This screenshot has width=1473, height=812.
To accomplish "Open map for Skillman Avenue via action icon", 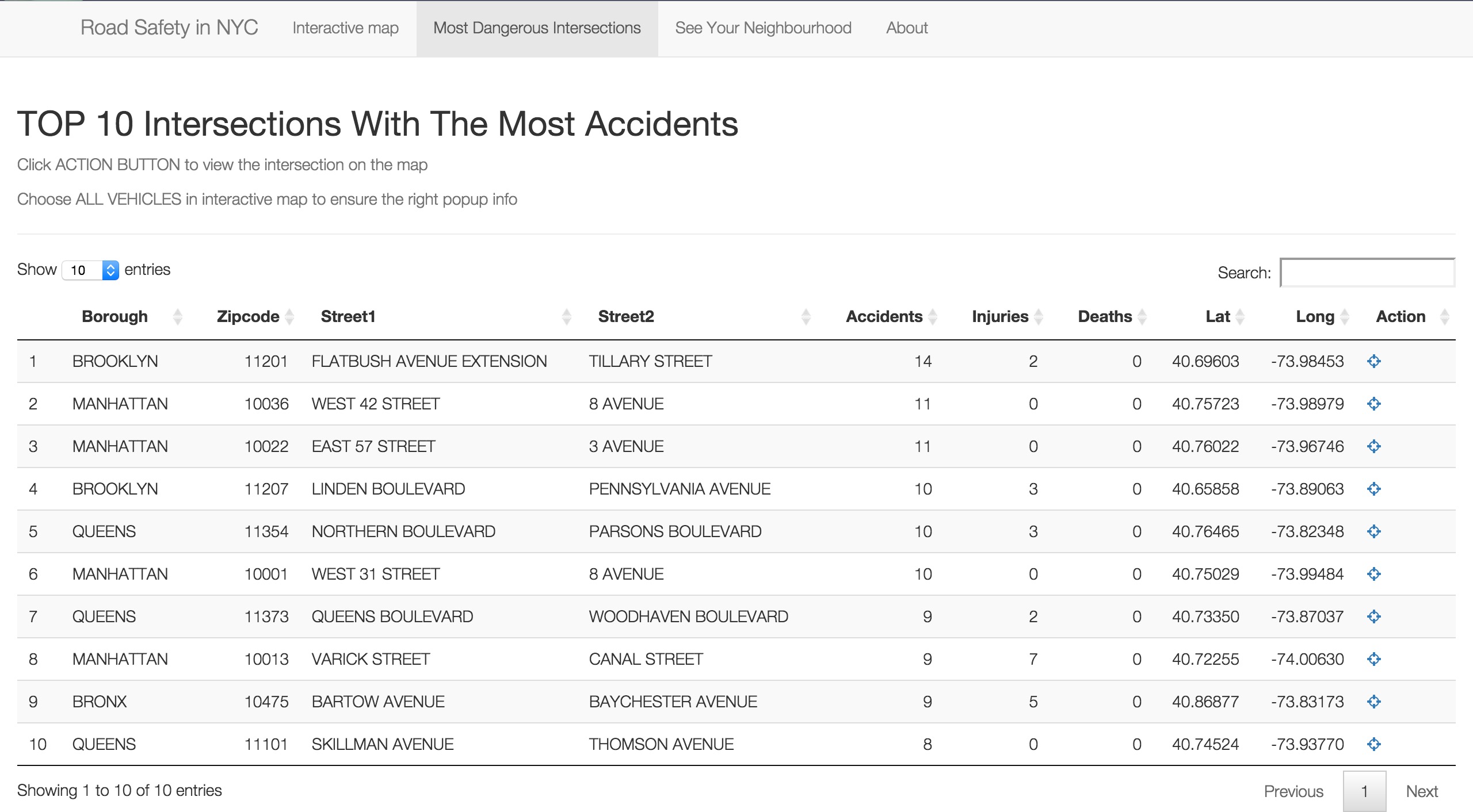I will (x=1373, y=744).
